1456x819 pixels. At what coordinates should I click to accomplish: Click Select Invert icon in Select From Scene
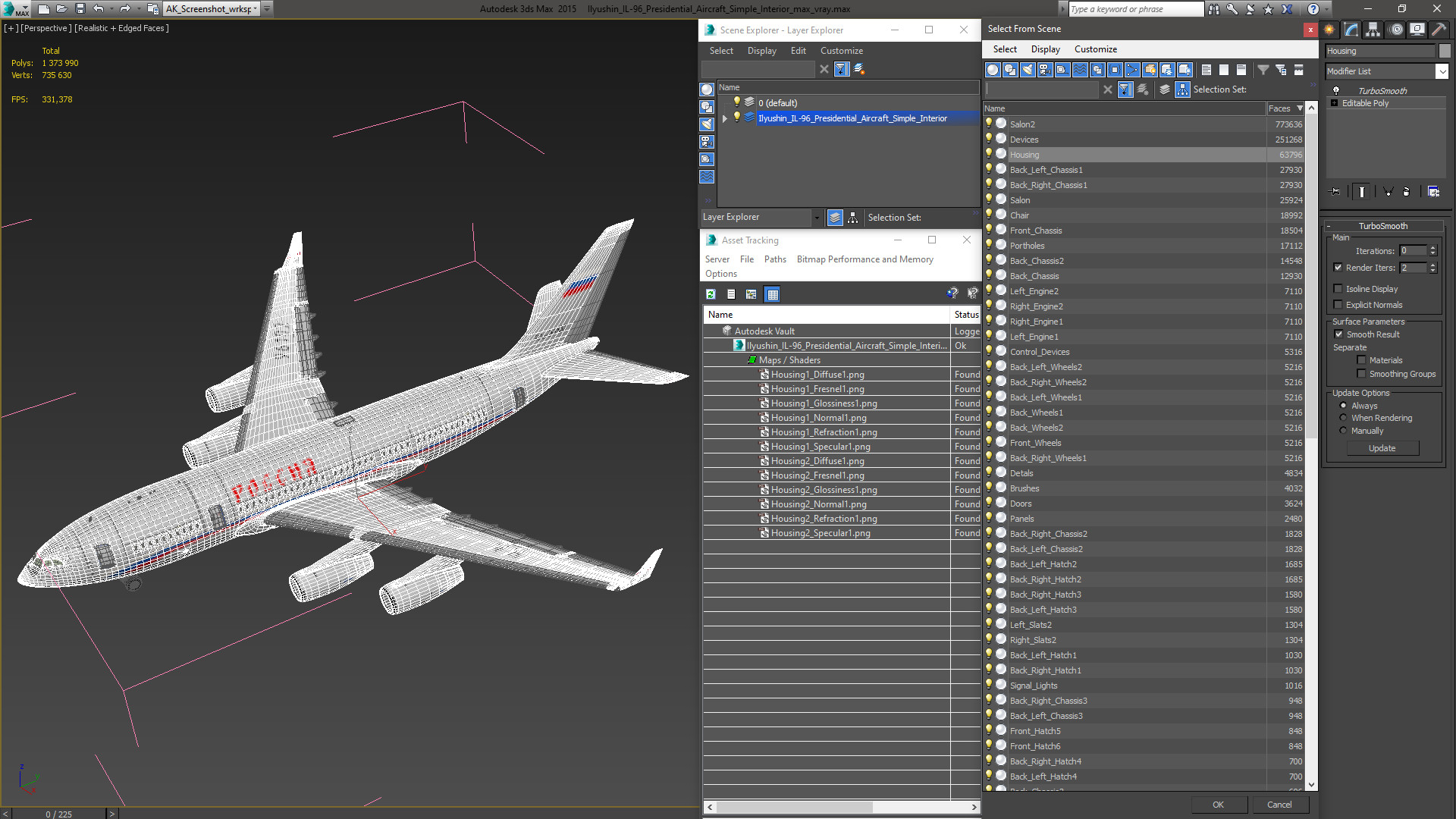(x=1241, y=70)
